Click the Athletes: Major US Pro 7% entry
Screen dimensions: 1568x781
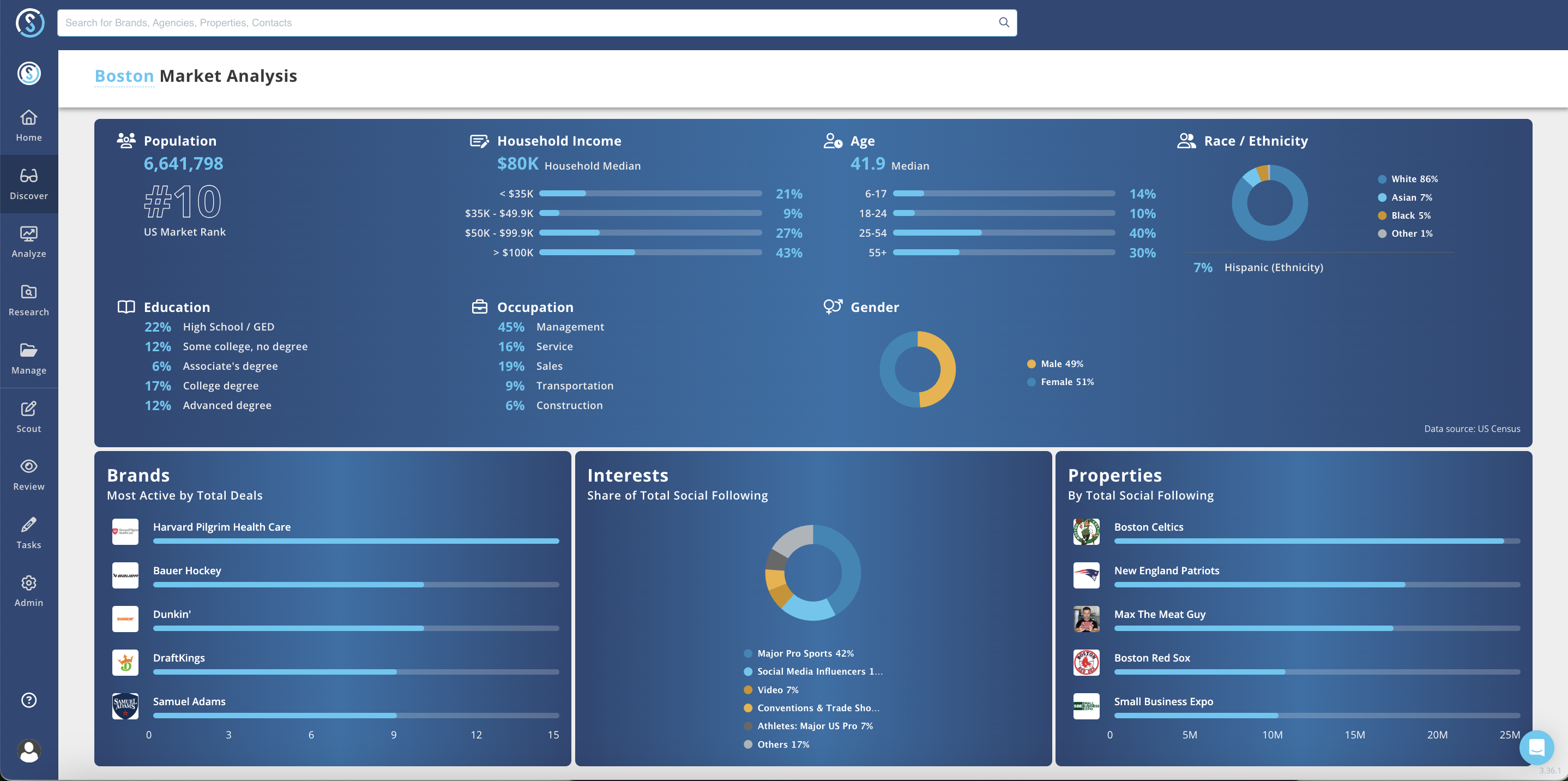pos(809,726)
